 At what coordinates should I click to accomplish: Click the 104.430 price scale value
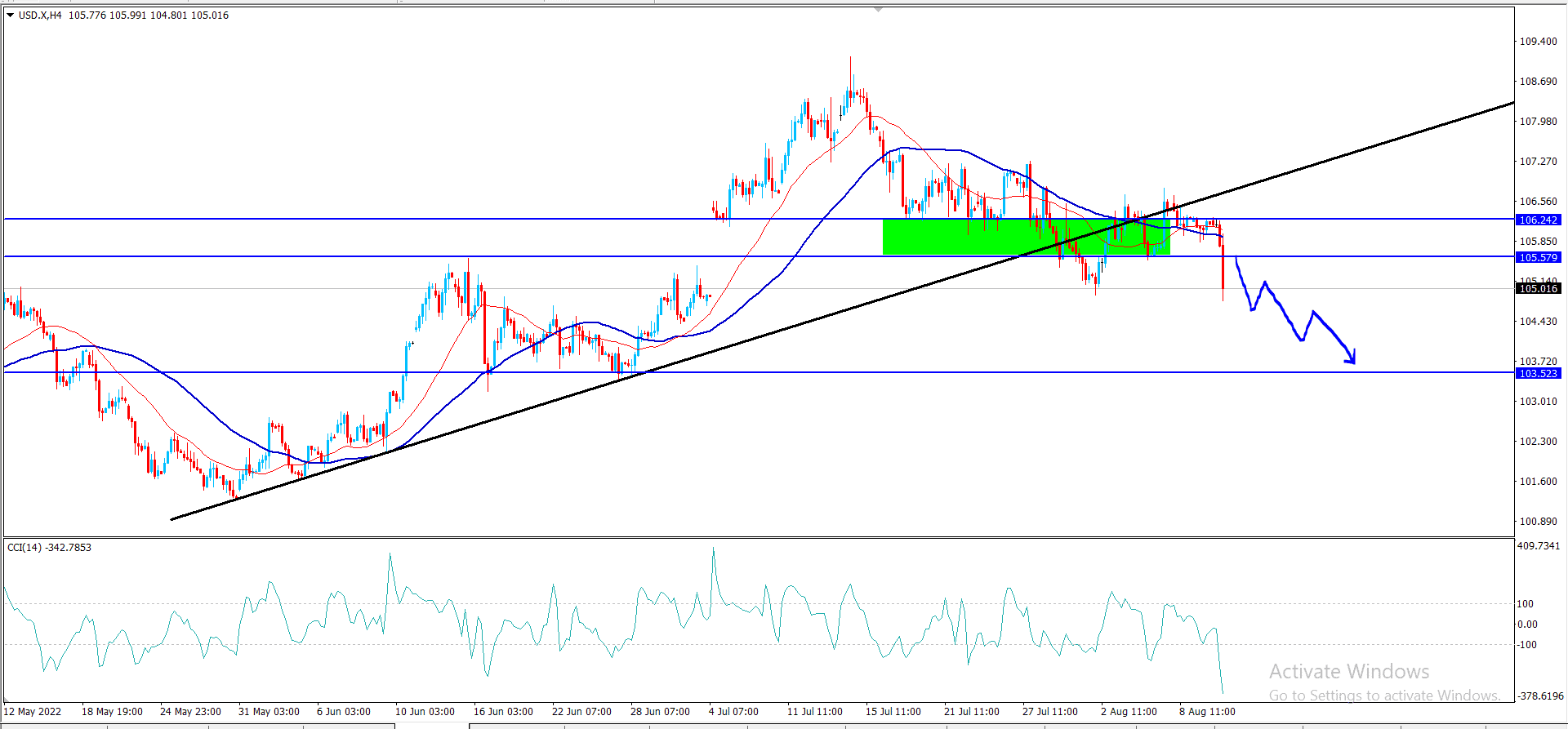tap(1538, 322)
